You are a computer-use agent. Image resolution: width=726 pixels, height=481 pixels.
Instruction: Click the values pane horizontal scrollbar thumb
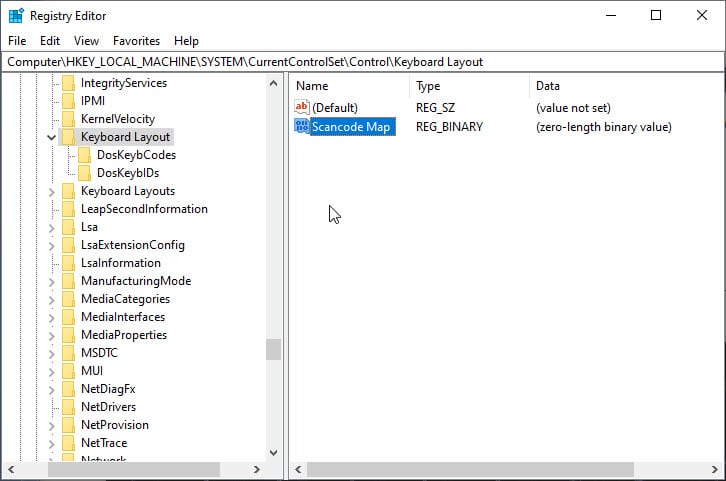470,469
